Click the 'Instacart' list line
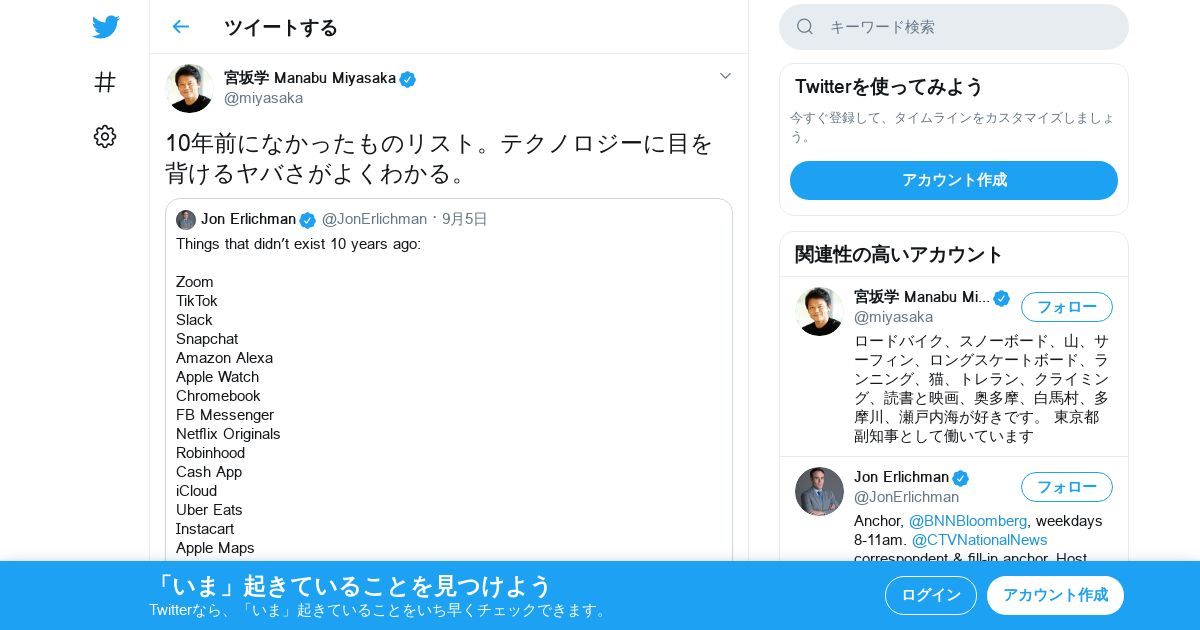The height and width of the screenshot is (630, 1200). click(x=205, y=529)
